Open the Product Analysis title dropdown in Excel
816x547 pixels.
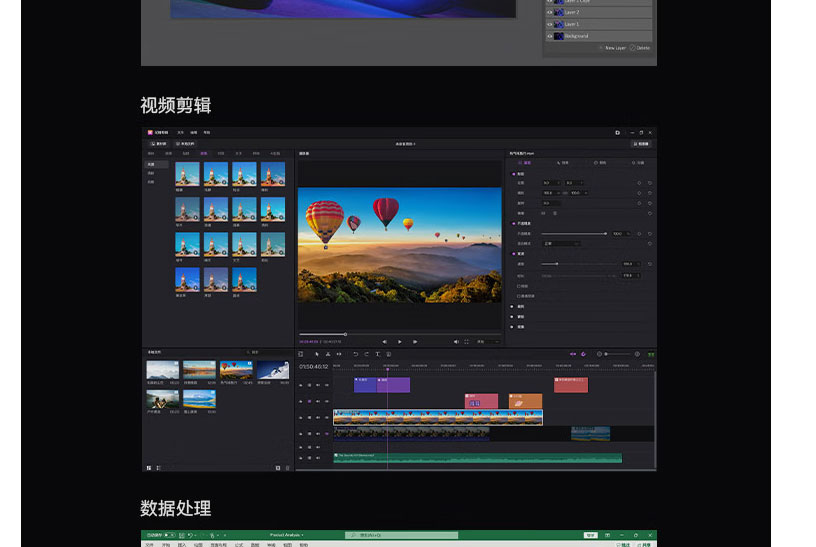point(287,535)
